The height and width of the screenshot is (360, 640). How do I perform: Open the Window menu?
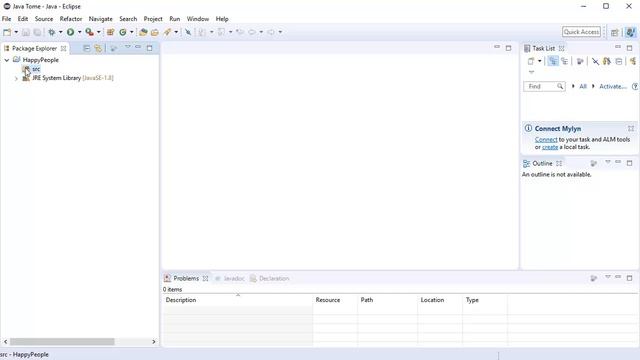[x=198, y=19]
